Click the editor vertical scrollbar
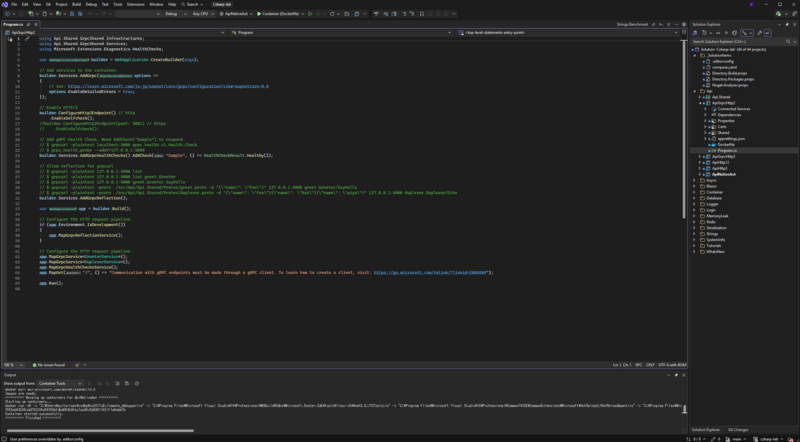Viewport: 800px width, 442px height. click(x=684, y=129)
